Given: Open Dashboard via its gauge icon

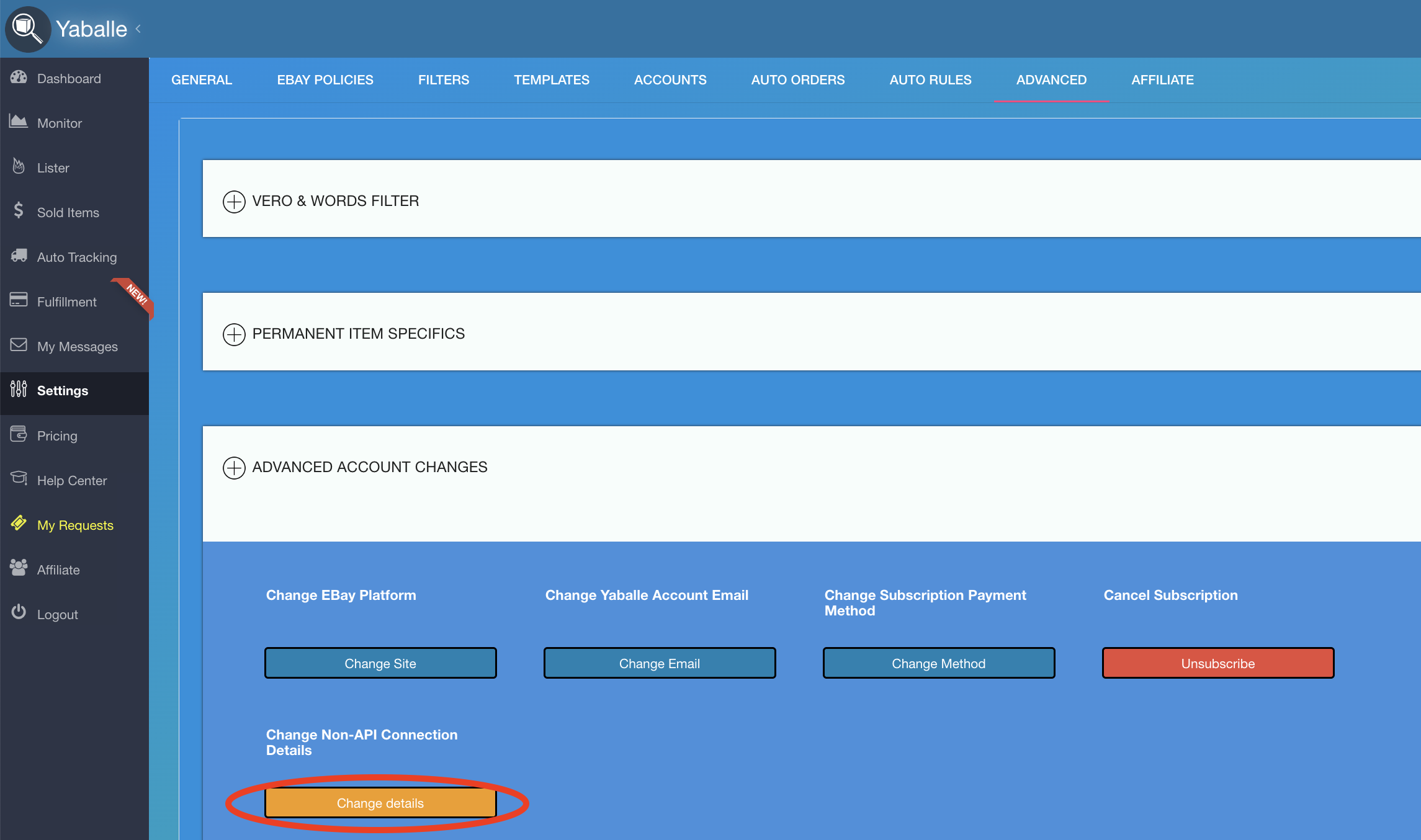Looking at the screenshot, I should [x=19, y=78].
